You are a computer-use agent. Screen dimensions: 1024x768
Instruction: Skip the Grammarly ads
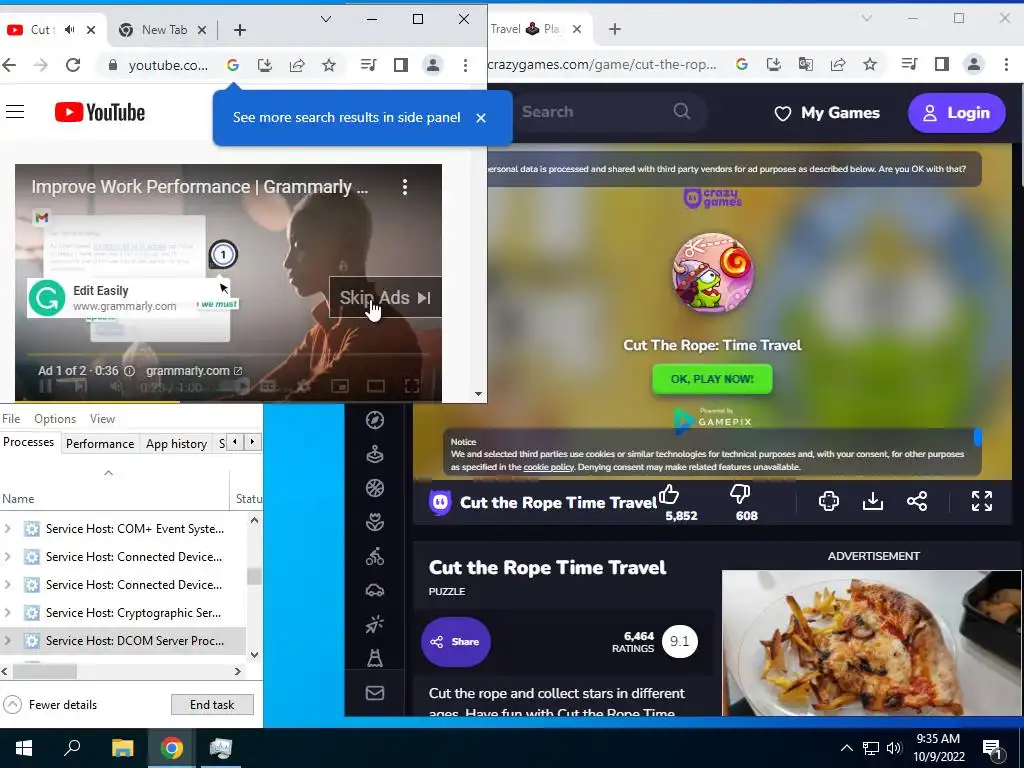tap(385, 298)
